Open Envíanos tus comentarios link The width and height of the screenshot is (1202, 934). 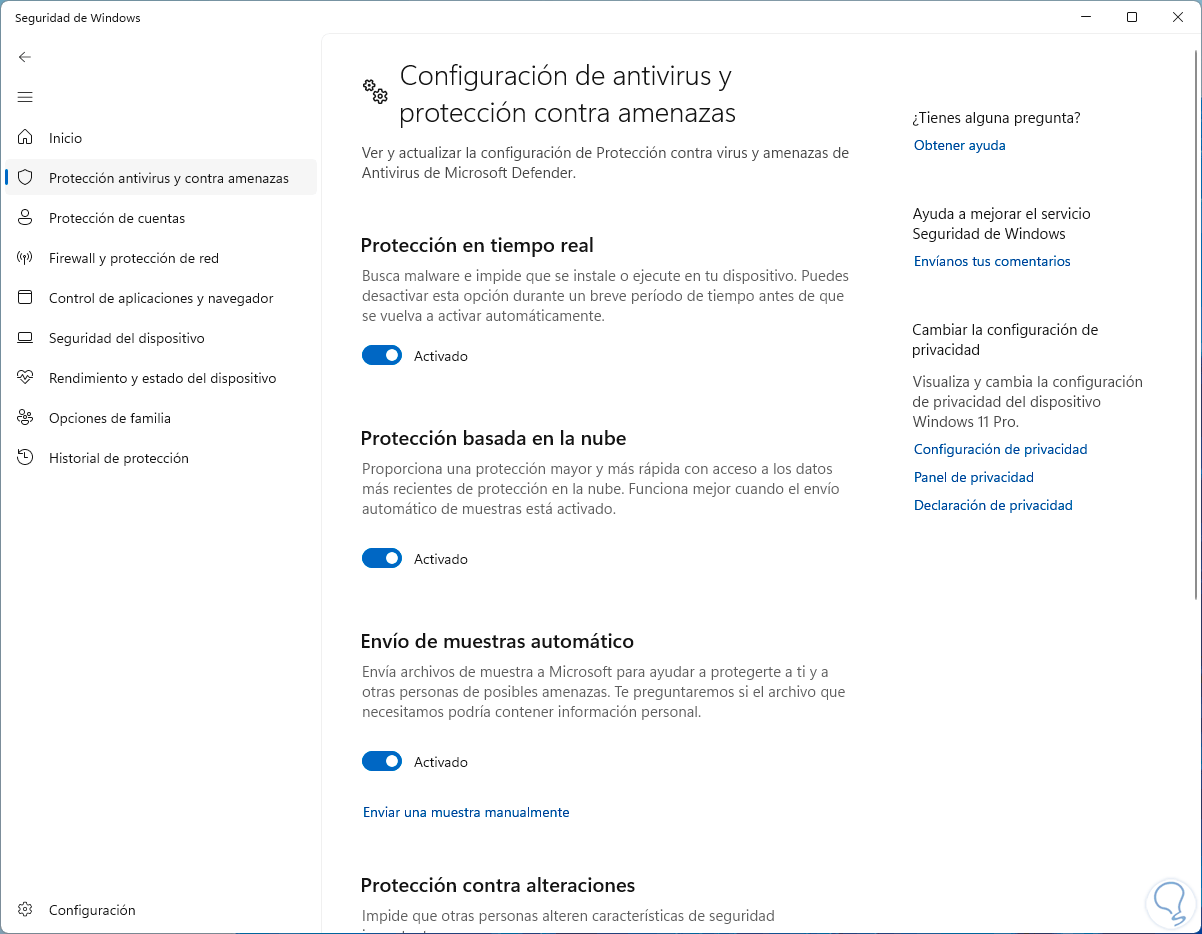[992, 261]
